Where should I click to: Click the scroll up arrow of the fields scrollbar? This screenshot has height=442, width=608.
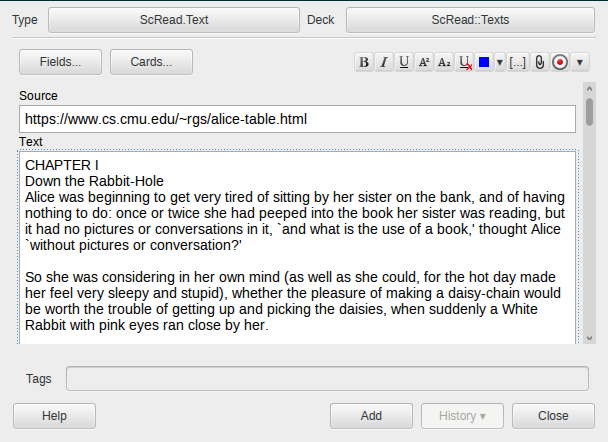click(x=589, y=89)
